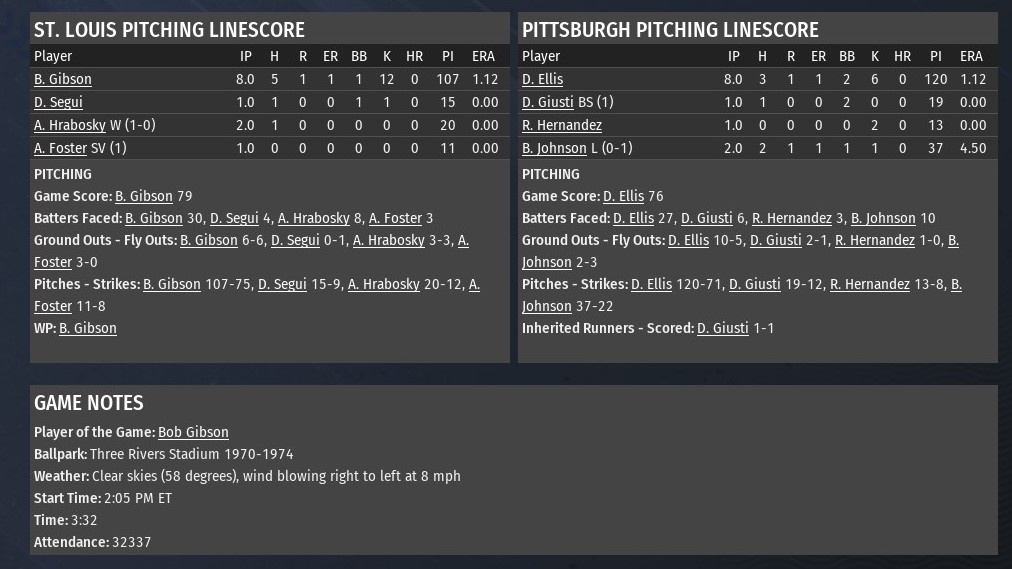Open B. Gibson next to Game Score 79
The width and height of the screenshot is (1012, 569).
click(x=144, y=196)
